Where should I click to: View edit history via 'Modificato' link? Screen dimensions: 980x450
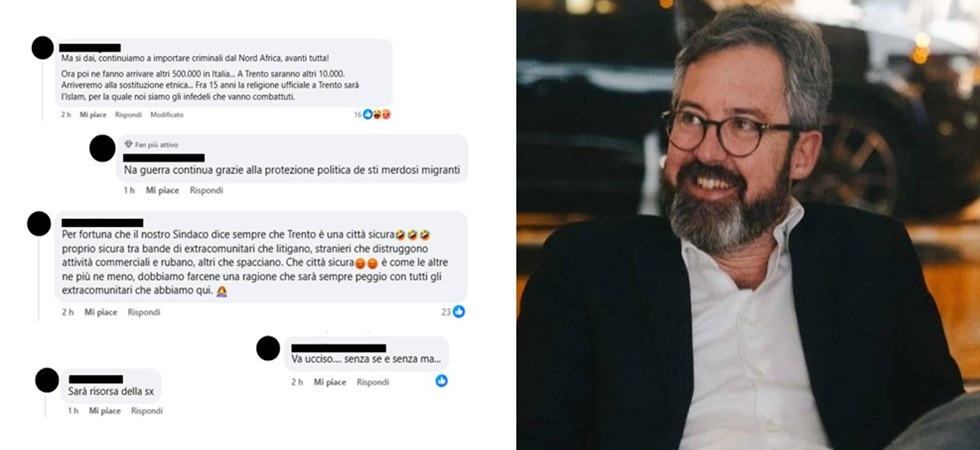pyautogui.click(x=167, y=115)
